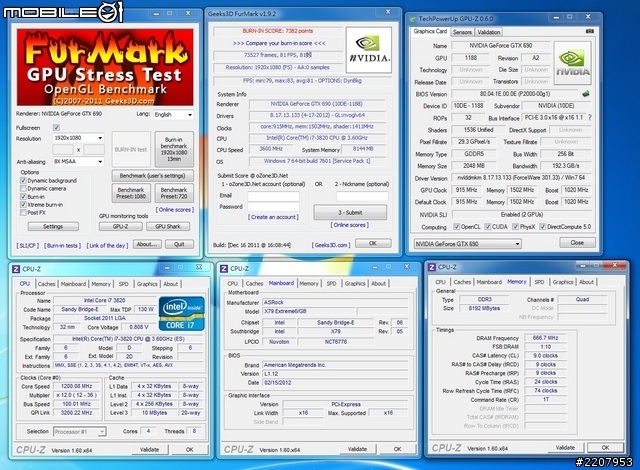Image resolution: width=640 pixels, height=470 pixels.
Task: Click the CPU-Z icon of the Memory window
Action: pos(432,267)
